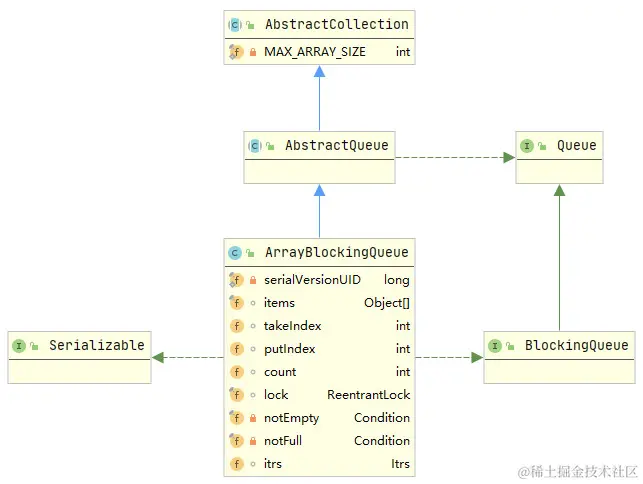
Task: Click the long type of serialVersionUID
Action: point(397,280)
